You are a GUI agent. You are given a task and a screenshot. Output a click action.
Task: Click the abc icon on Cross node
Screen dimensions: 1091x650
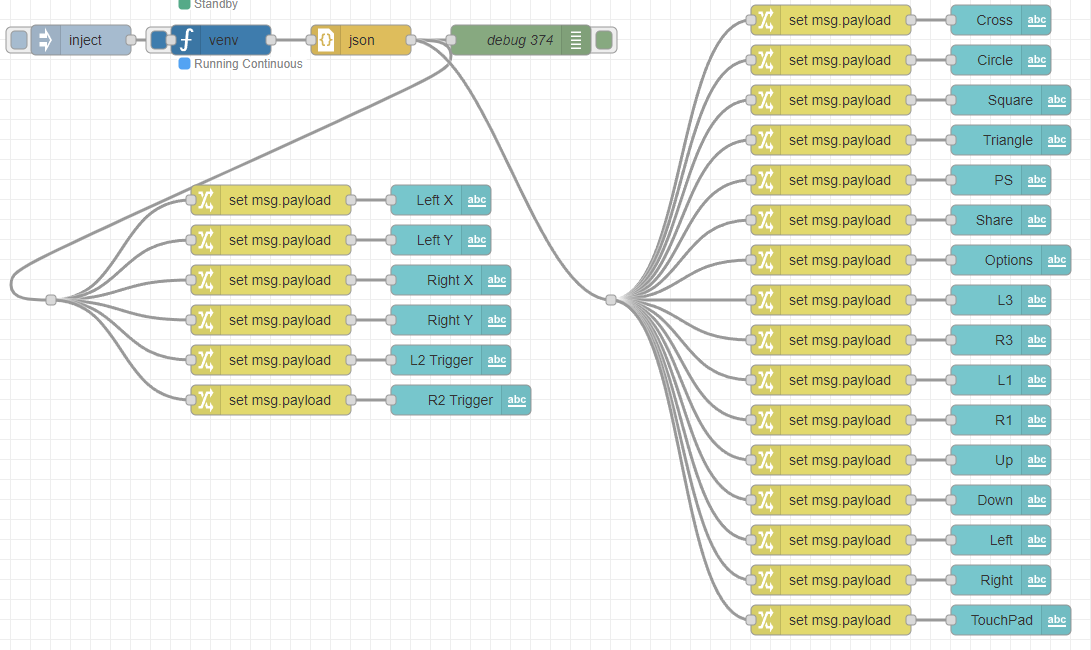click(1037, 20)
